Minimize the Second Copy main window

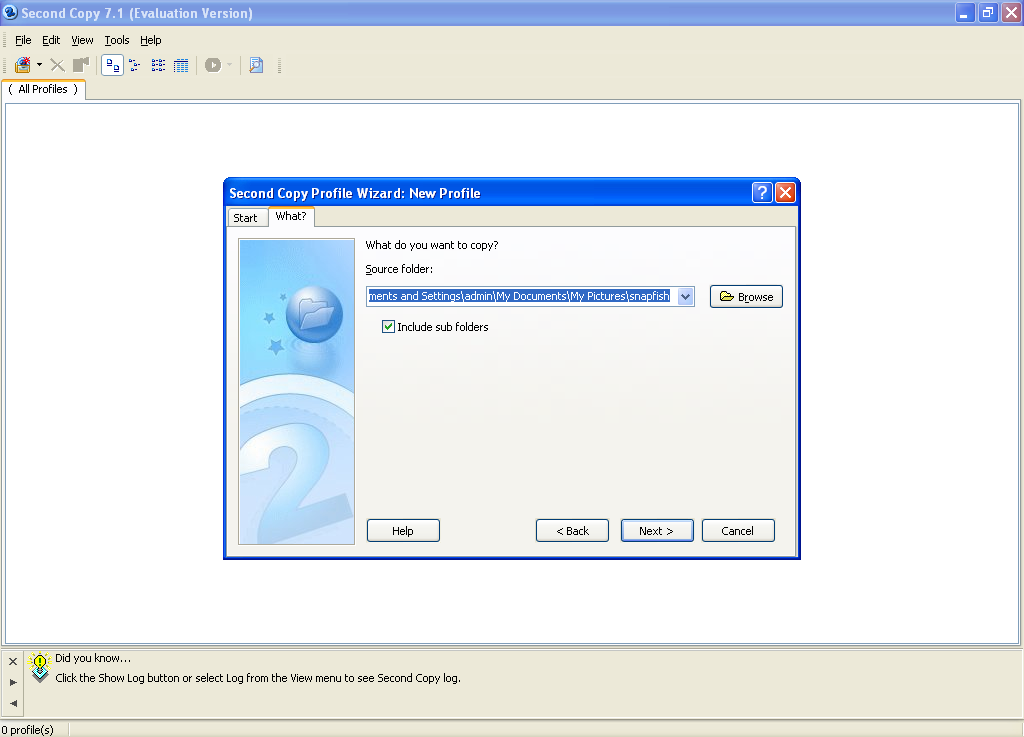(965, 12)
